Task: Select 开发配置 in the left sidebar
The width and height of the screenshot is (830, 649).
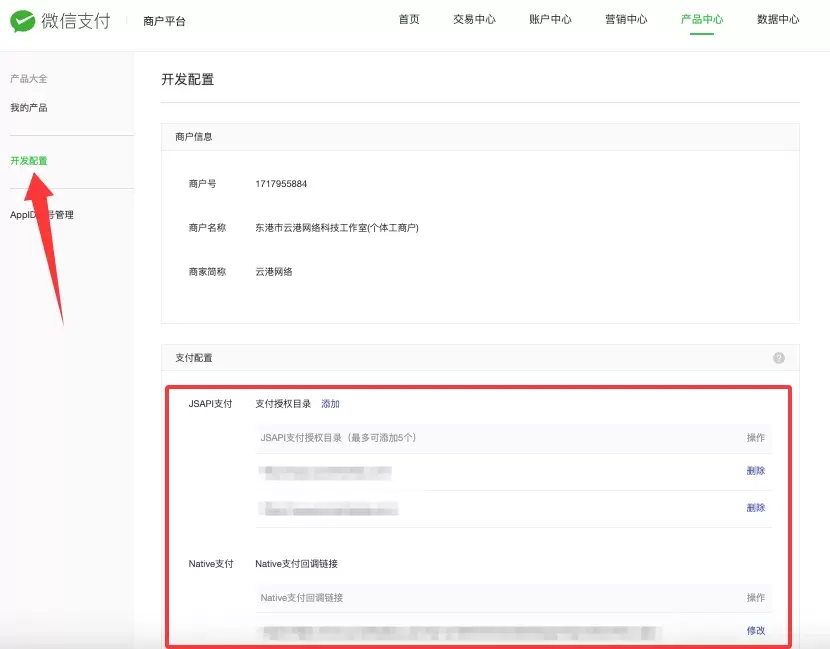Action: pyautogui.click(x=29, y=161)
